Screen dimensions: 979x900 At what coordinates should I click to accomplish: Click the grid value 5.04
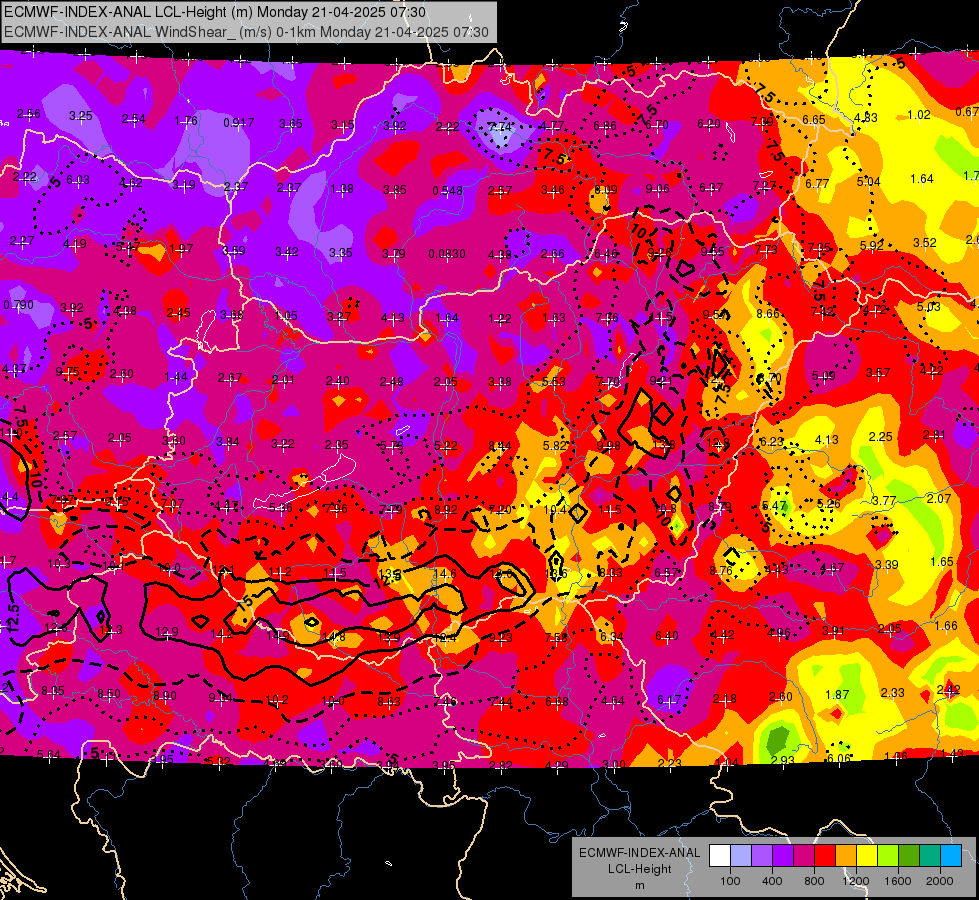(x=868, y=182)
